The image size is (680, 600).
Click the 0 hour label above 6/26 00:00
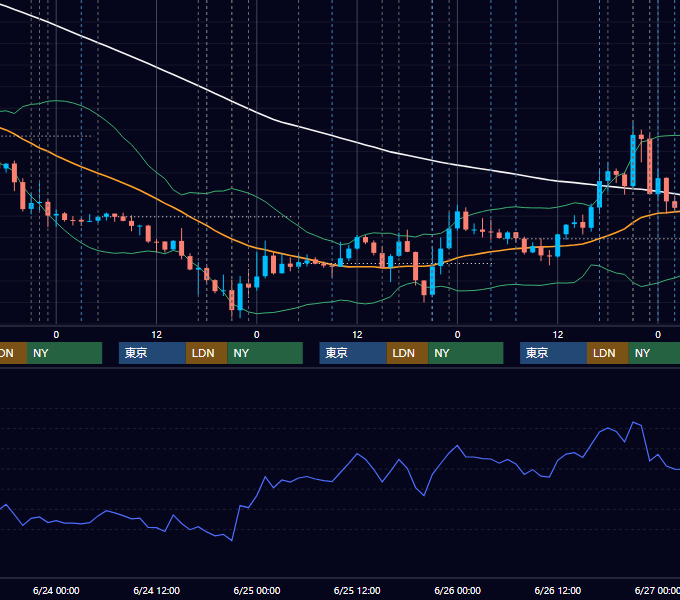[x=457, y=335]
